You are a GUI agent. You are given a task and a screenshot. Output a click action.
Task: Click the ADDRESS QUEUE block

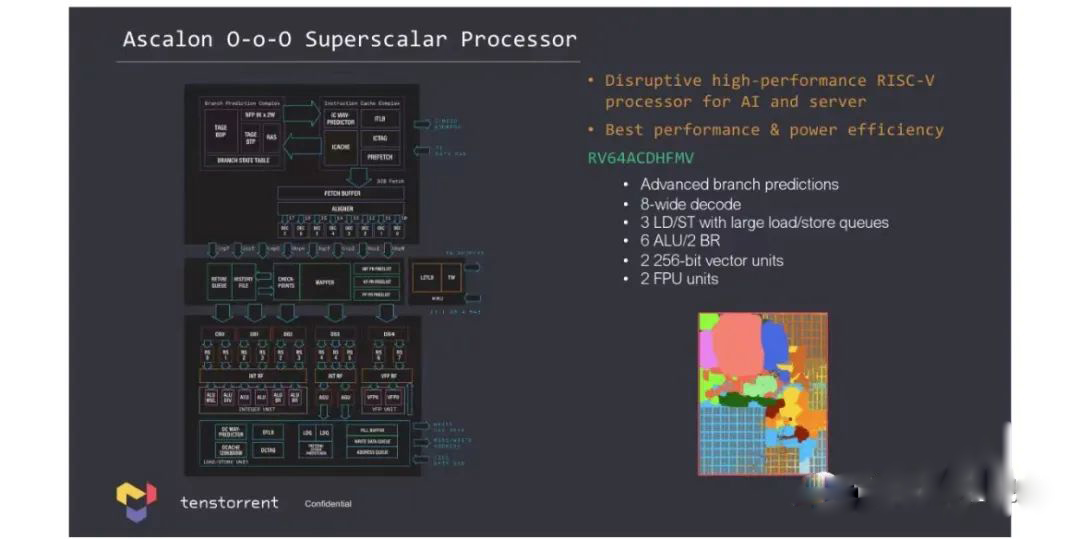372,452
